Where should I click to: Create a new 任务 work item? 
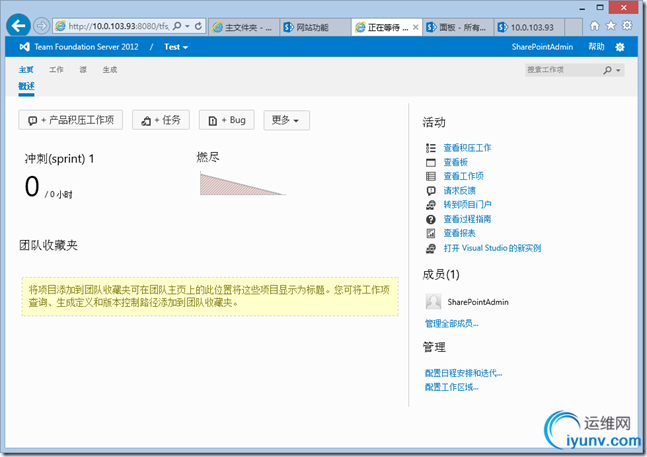click(x=161, y=120)
